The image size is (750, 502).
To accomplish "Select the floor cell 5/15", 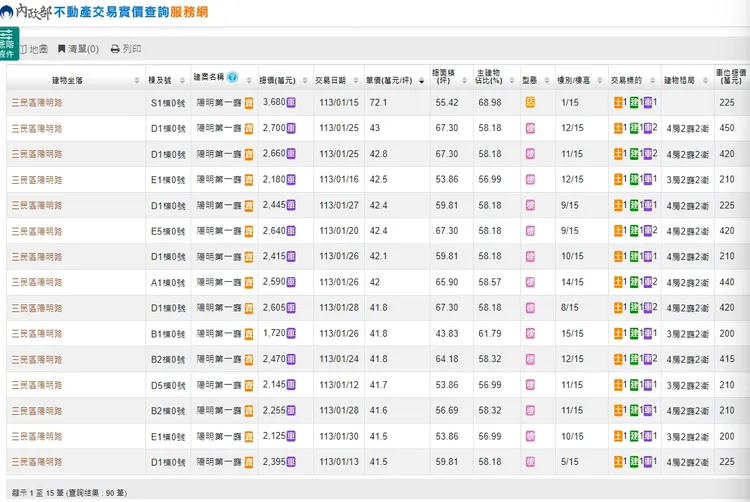I will tap(570, 461).
